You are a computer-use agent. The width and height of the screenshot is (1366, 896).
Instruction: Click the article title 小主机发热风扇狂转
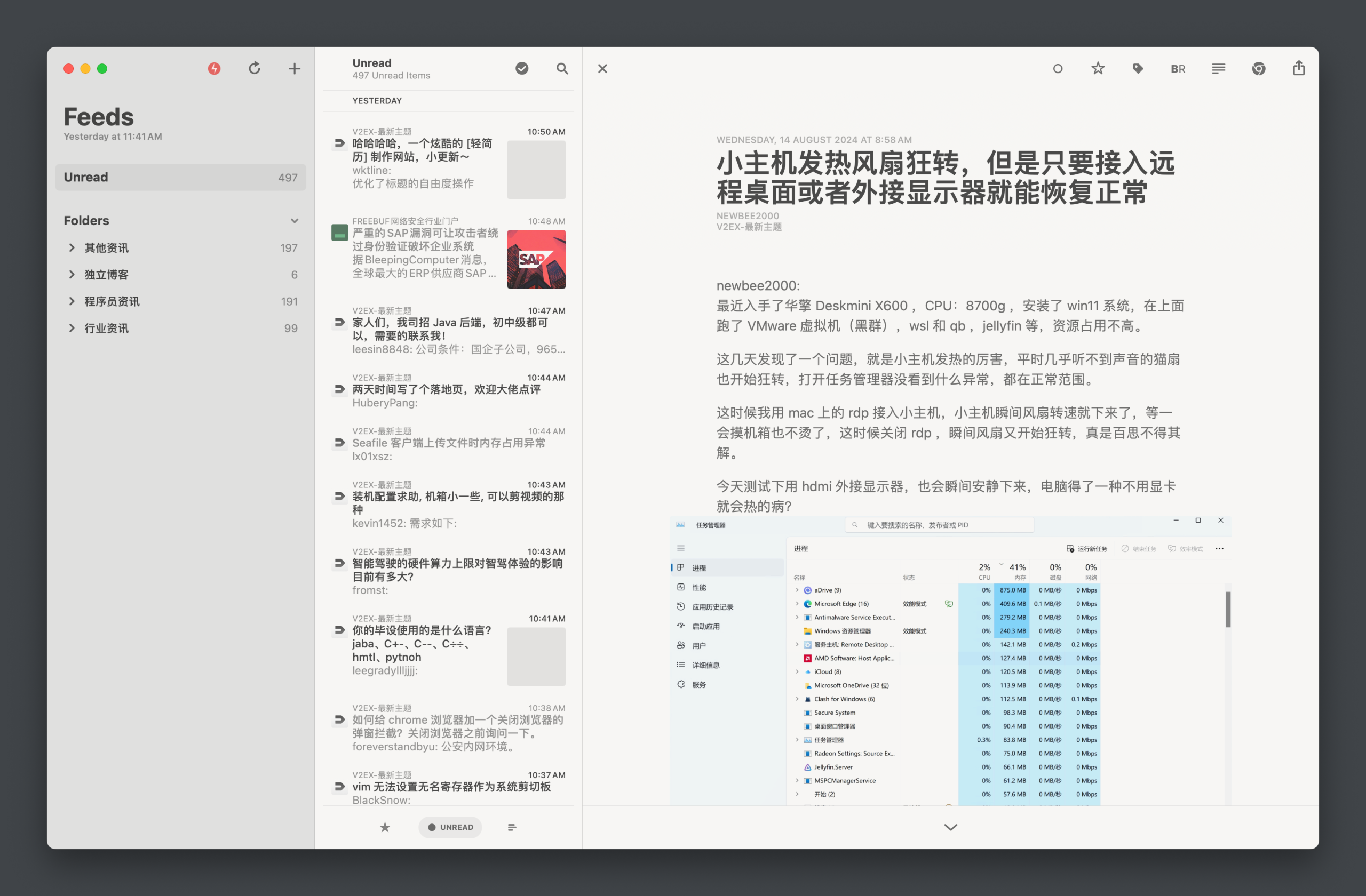pos(946,178)
